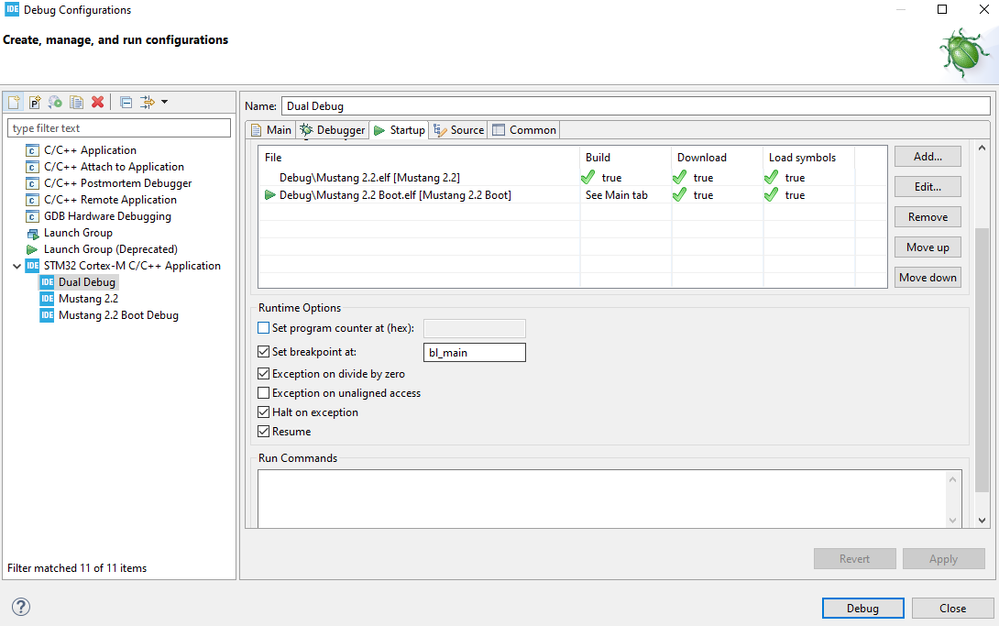Screen dimensions: 999x626
Task: Click the Set breakpoint at bl_main field
Action: [475, 352]
